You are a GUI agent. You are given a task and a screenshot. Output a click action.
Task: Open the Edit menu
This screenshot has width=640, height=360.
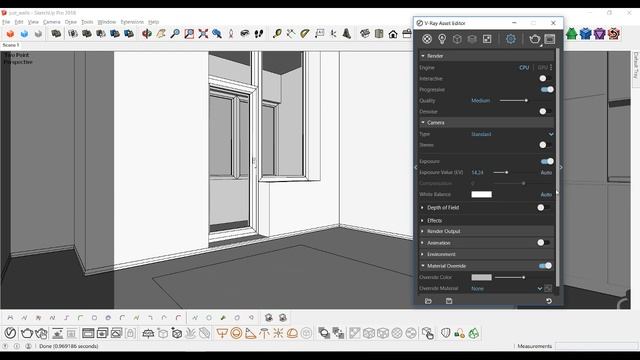click(19, 22)
